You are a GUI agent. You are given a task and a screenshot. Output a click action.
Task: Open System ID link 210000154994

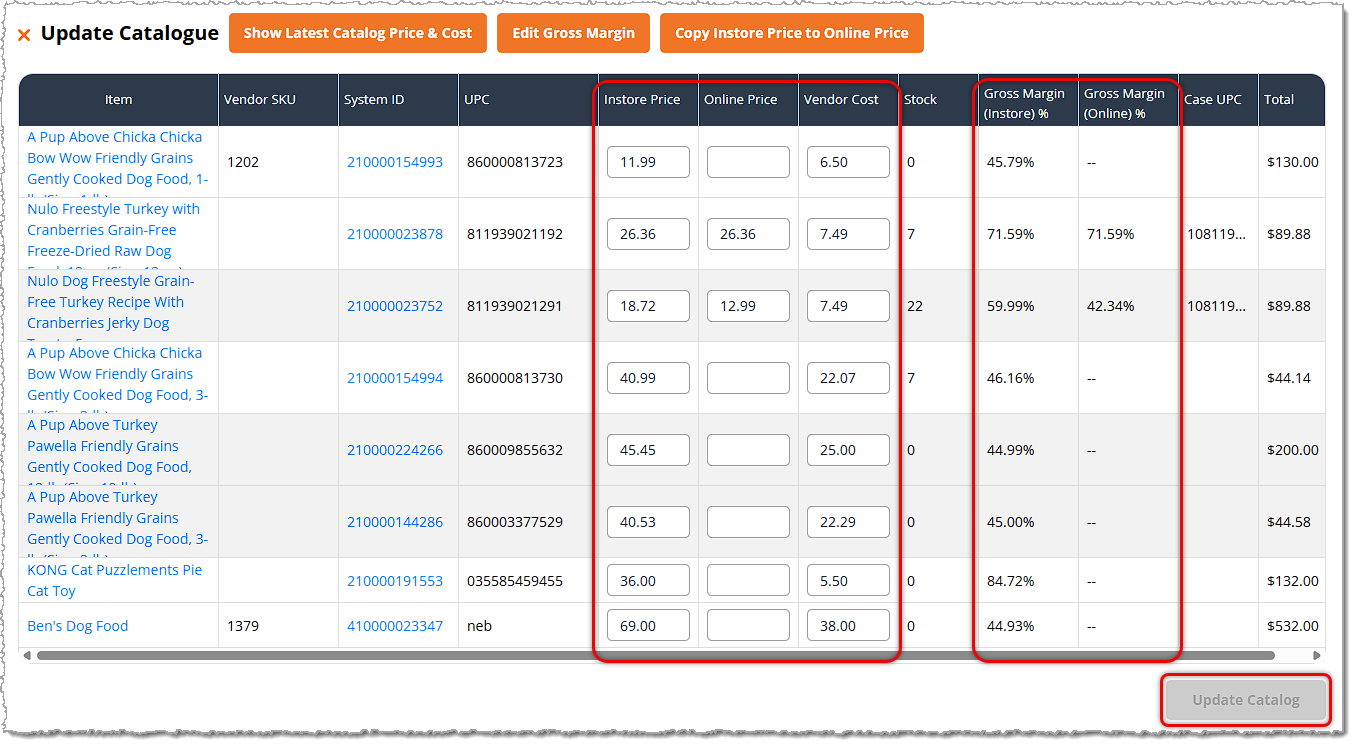(x=395, y=378)
